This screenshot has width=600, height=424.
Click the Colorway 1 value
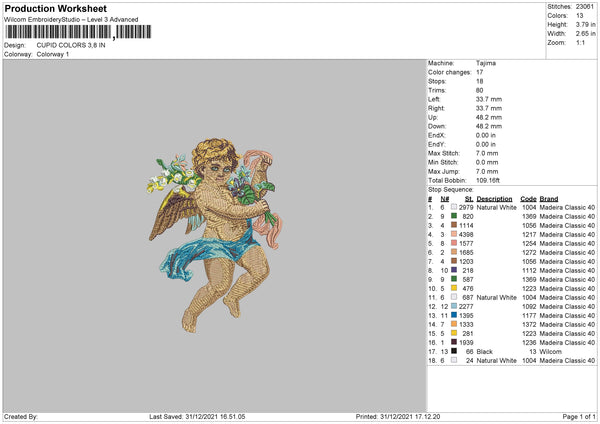[x=53, y=54]
